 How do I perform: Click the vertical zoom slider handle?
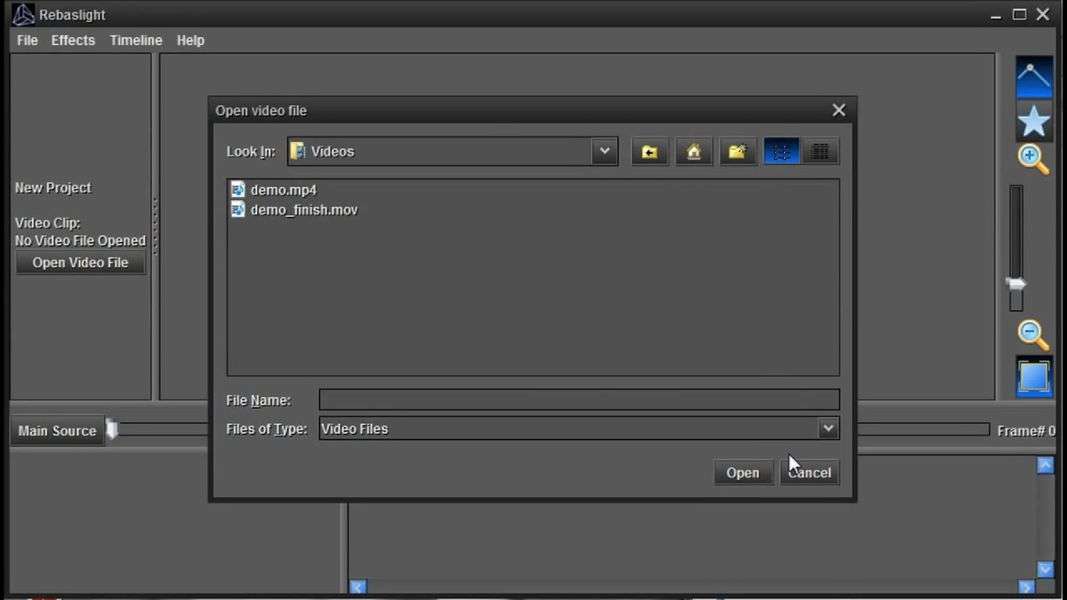1016,284
